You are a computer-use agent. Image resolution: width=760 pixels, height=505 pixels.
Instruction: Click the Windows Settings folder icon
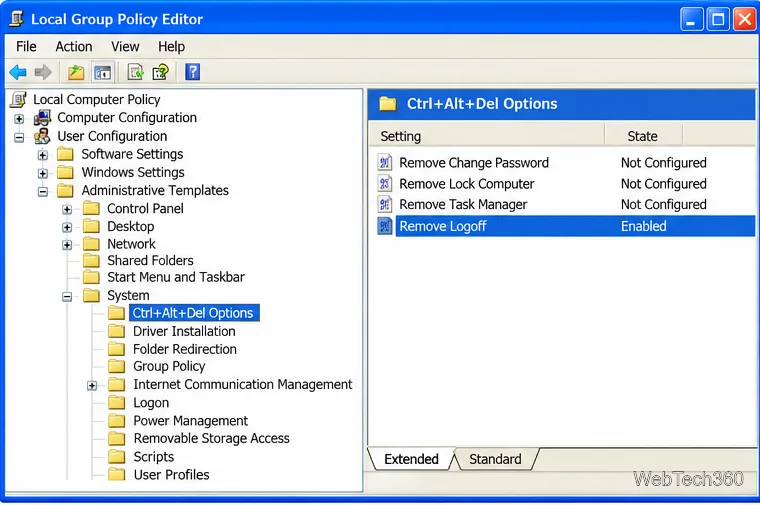click(x=65, y=172)
